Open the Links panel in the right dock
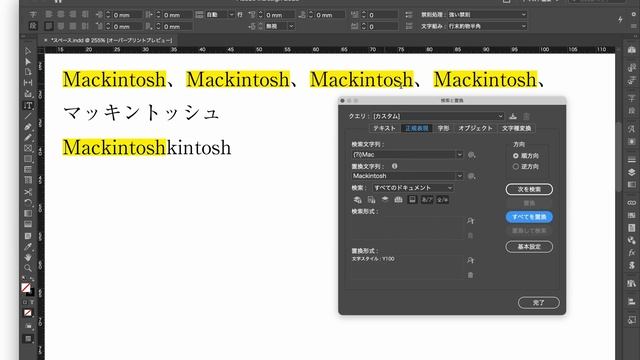The image size is (640, 360). coord(632,202)
